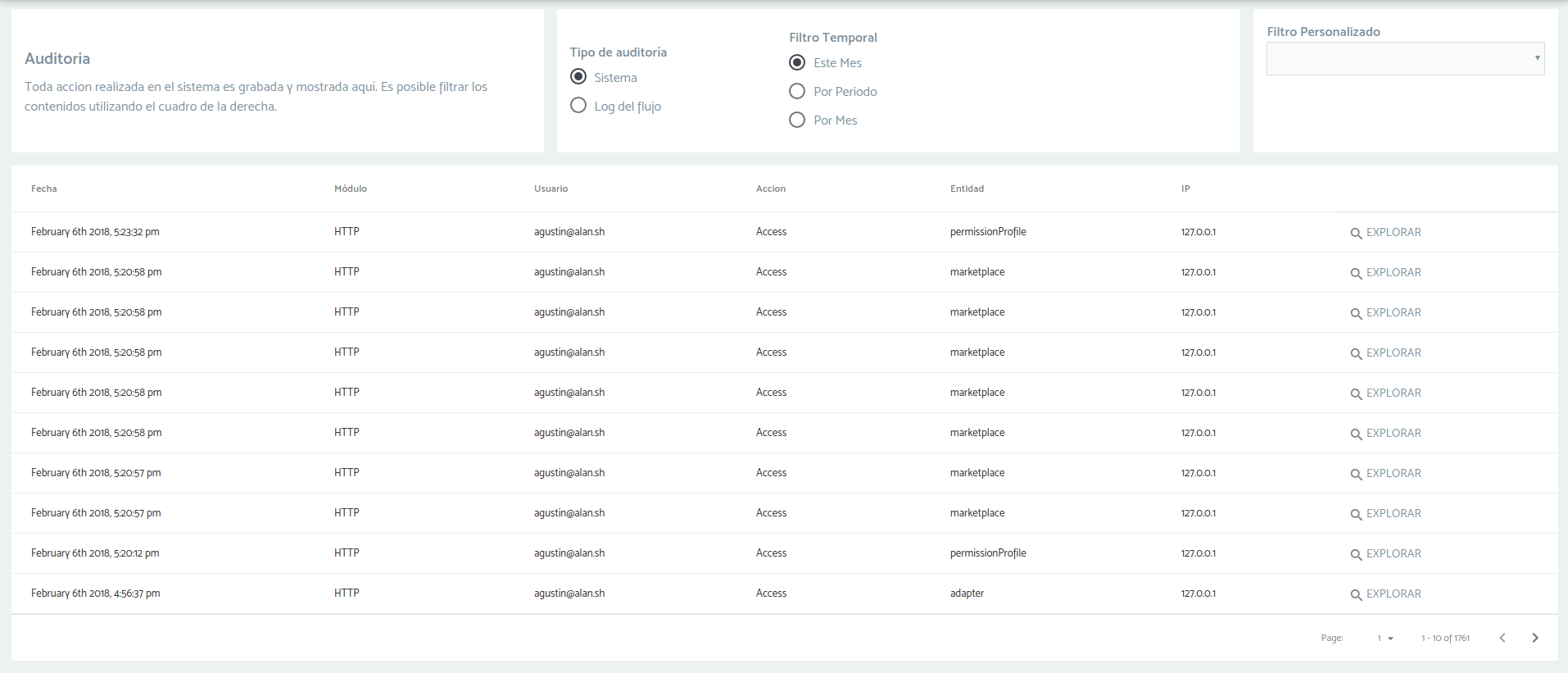1568x673 pixels.
Task: Click the 'Page:' label in the footer
Action: pos(1332,639)
